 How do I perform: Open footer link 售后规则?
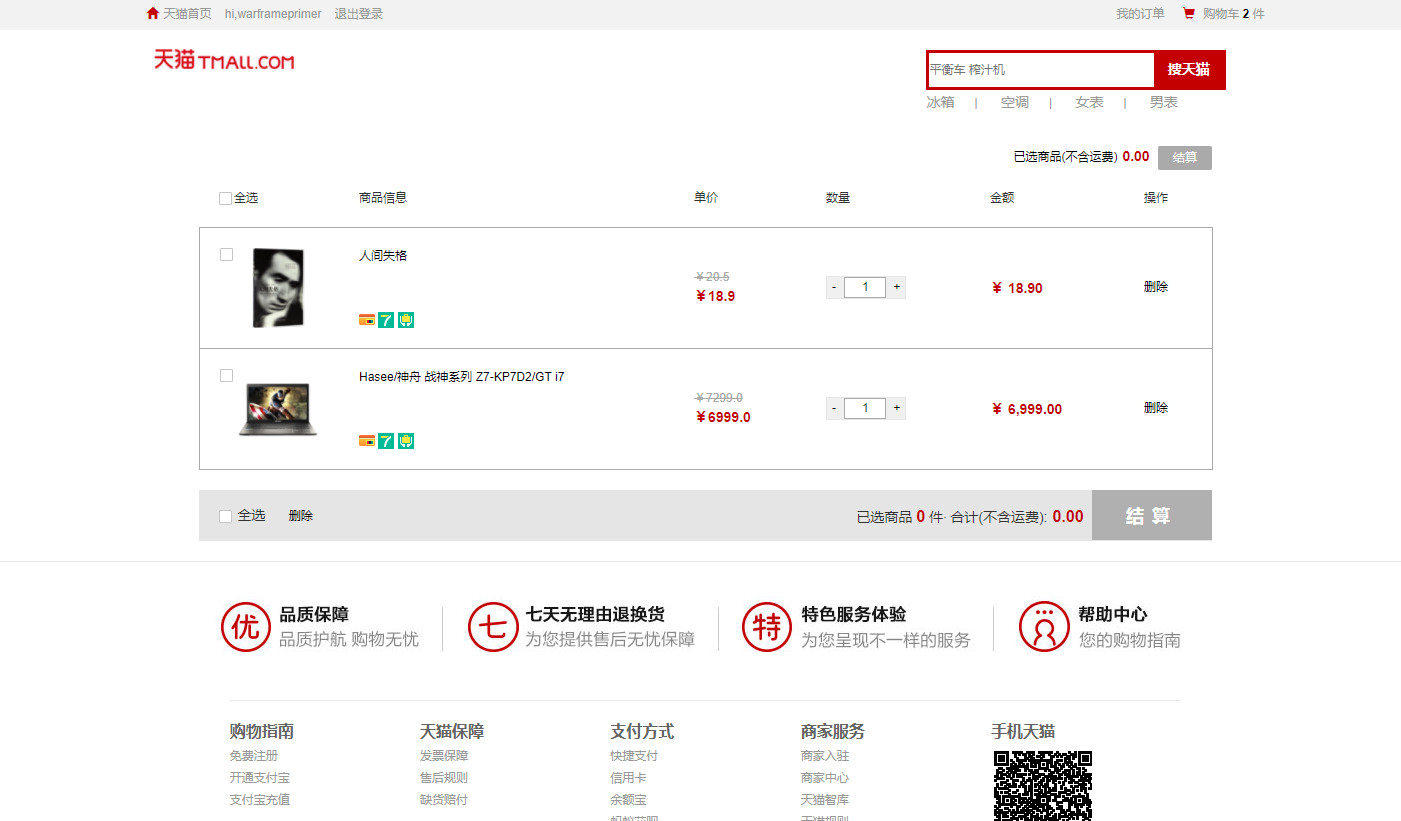coord(444,778)
